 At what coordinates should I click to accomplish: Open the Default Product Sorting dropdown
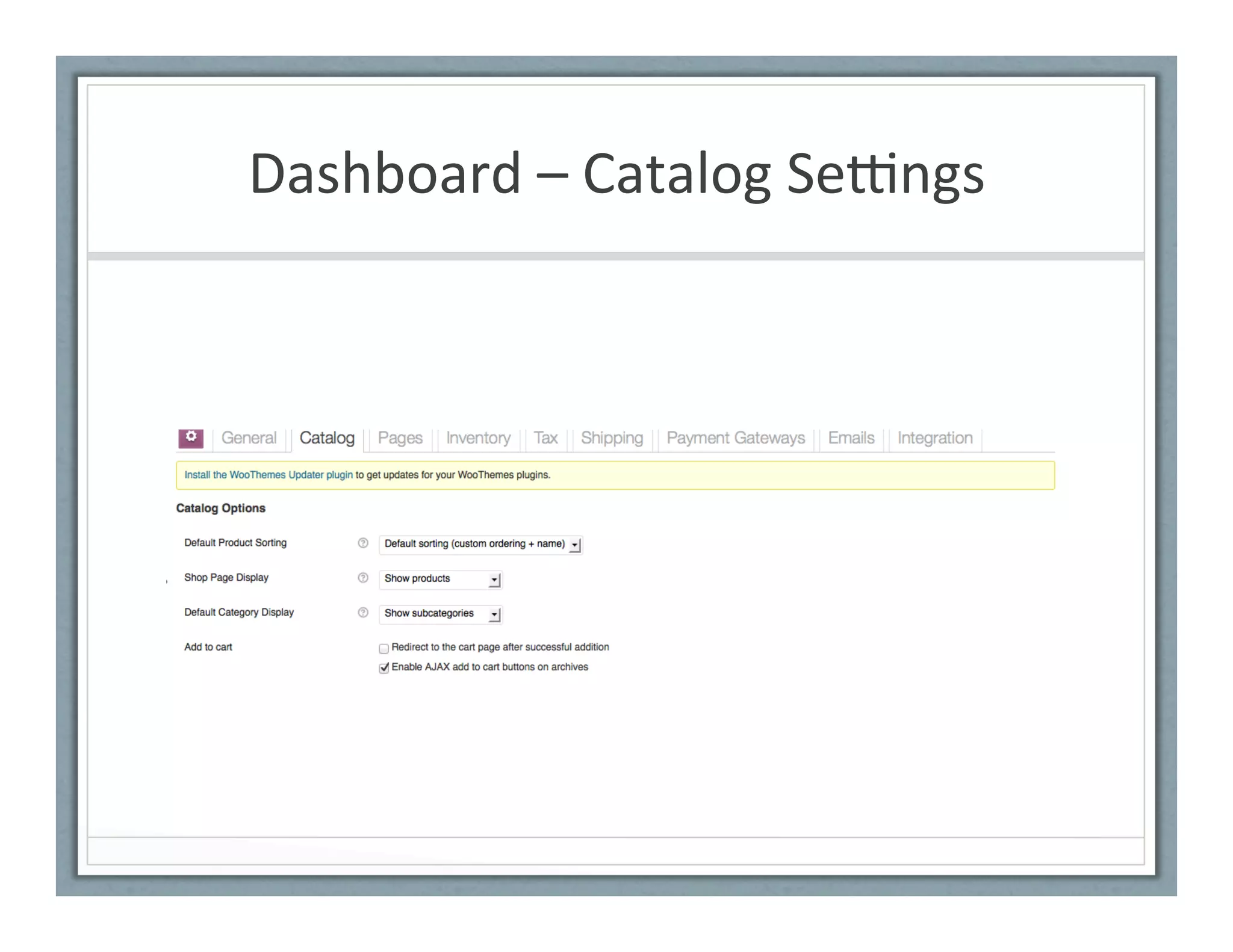(480, 544)
